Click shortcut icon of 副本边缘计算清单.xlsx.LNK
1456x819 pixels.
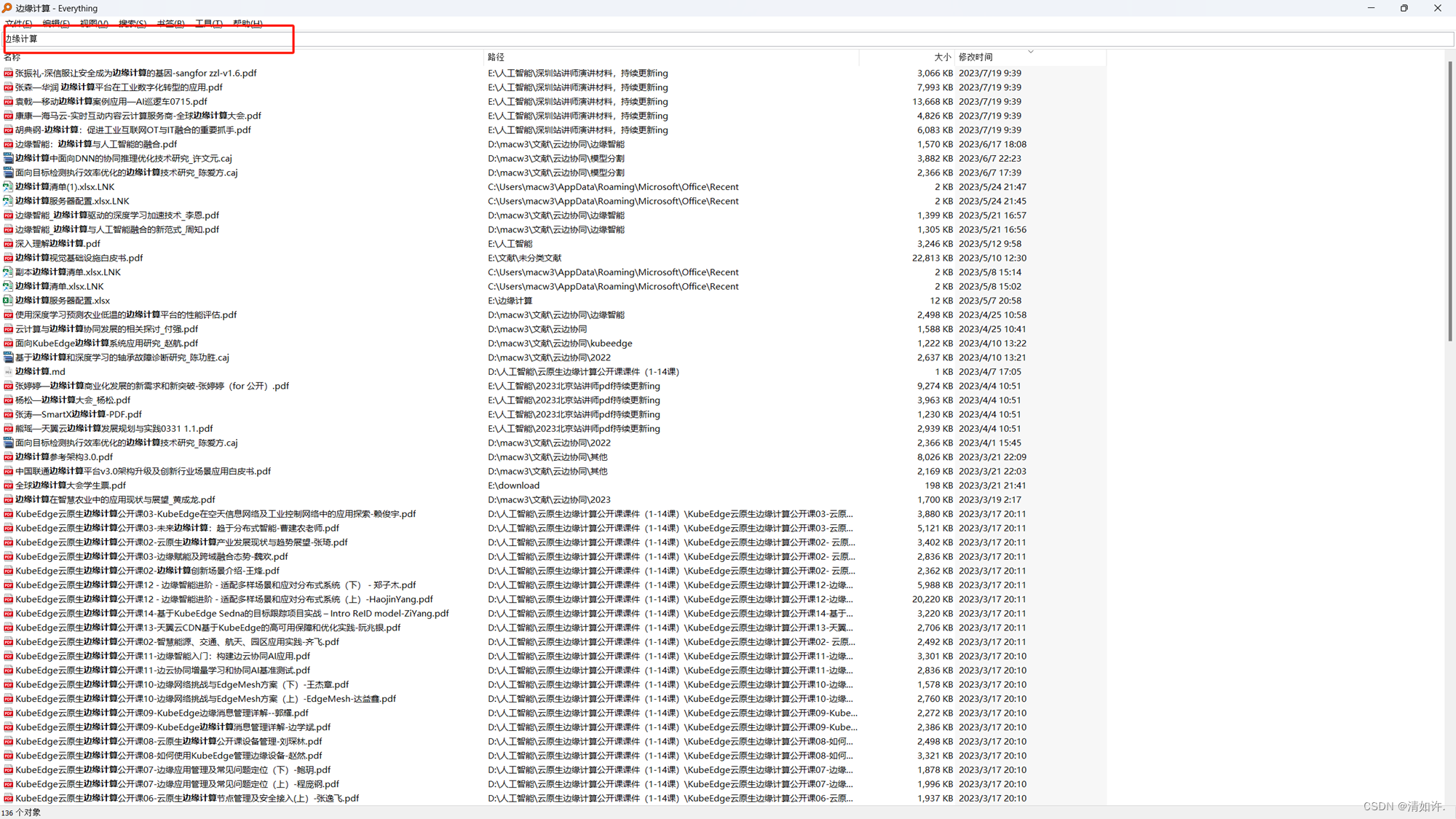click(x=8, y=272)
